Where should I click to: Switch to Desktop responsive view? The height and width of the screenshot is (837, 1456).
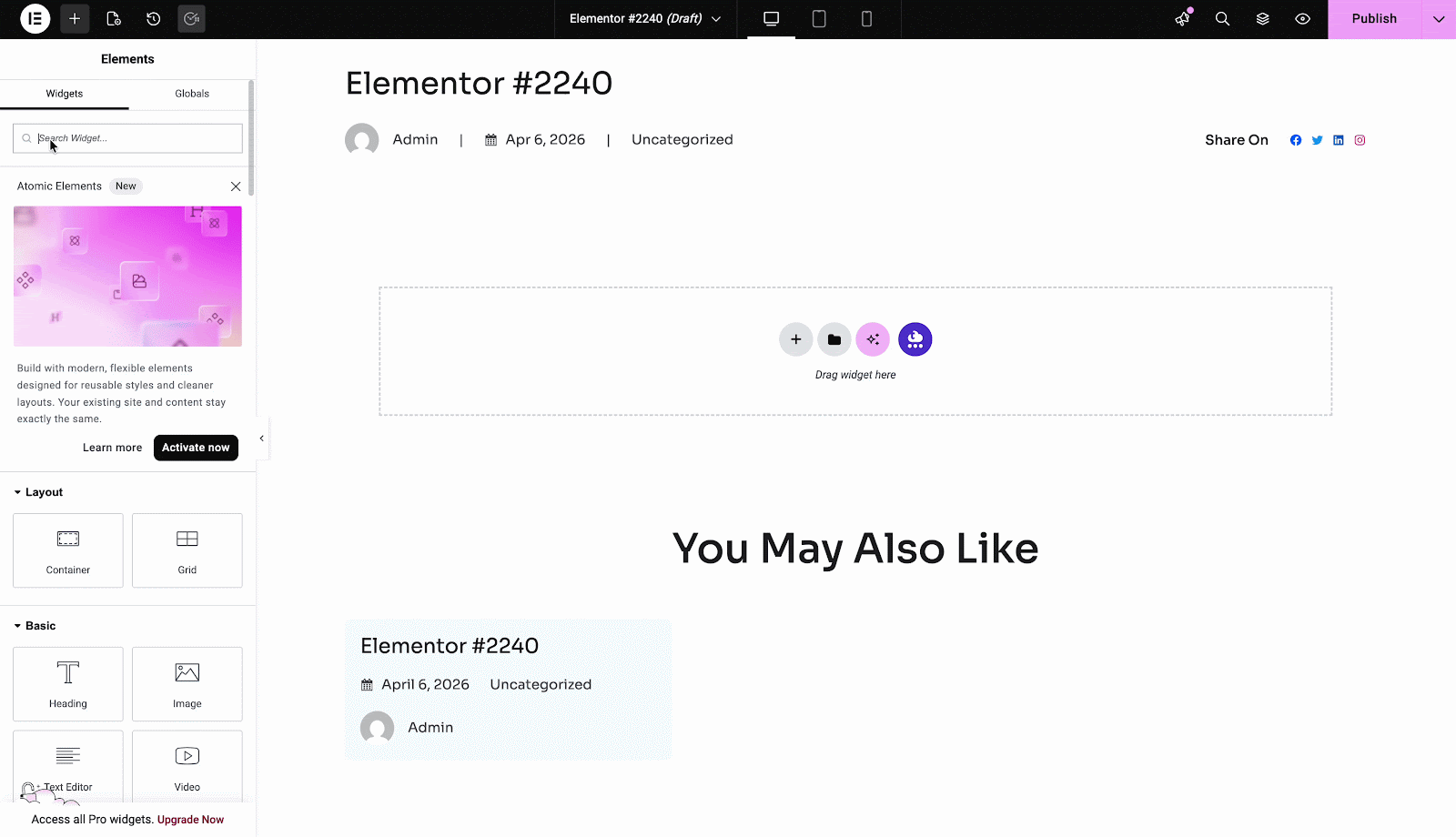(771, 18)
